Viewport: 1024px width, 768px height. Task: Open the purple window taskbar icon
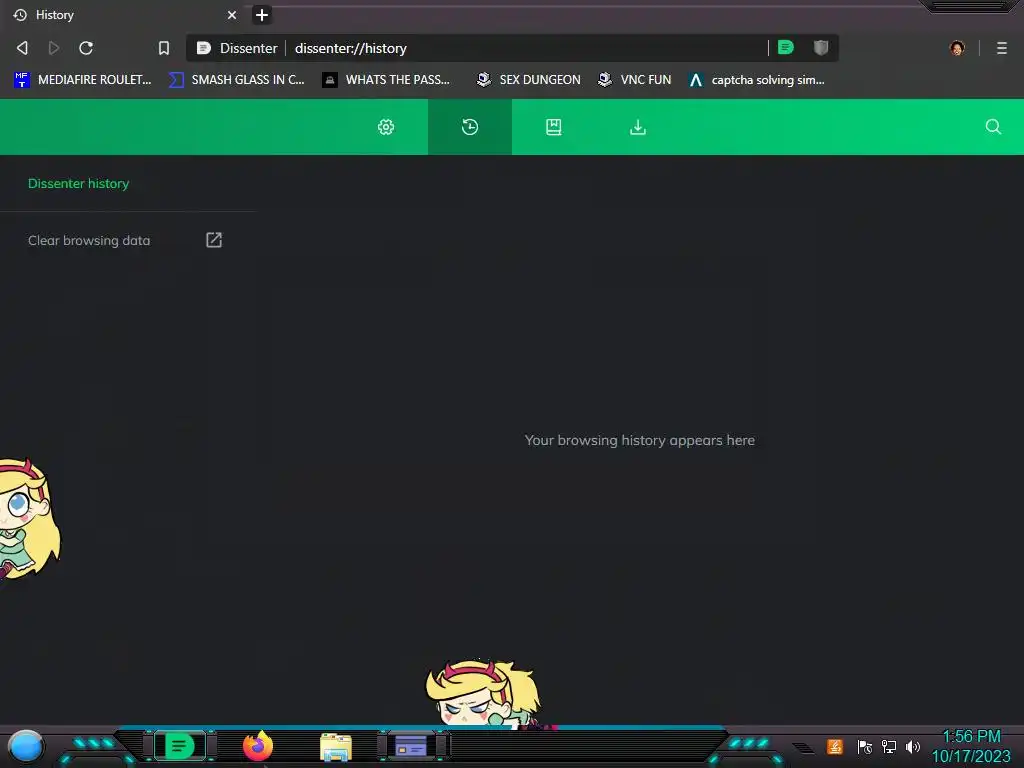point(411,746)
